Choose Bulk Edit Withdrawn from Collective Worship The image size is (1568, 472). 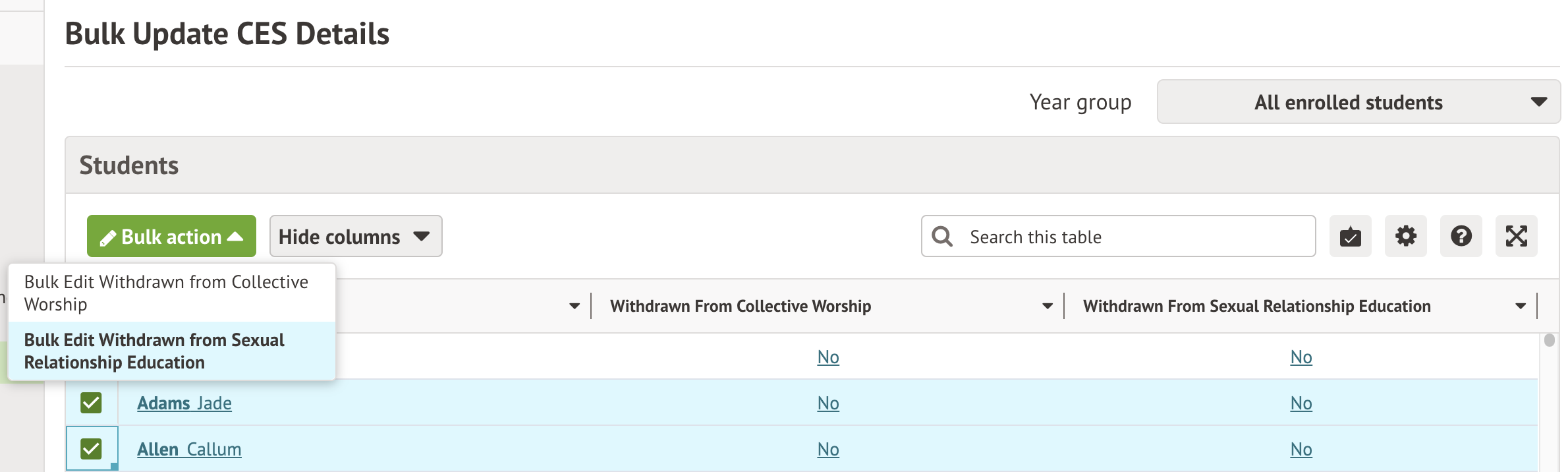tap(166, 293)
